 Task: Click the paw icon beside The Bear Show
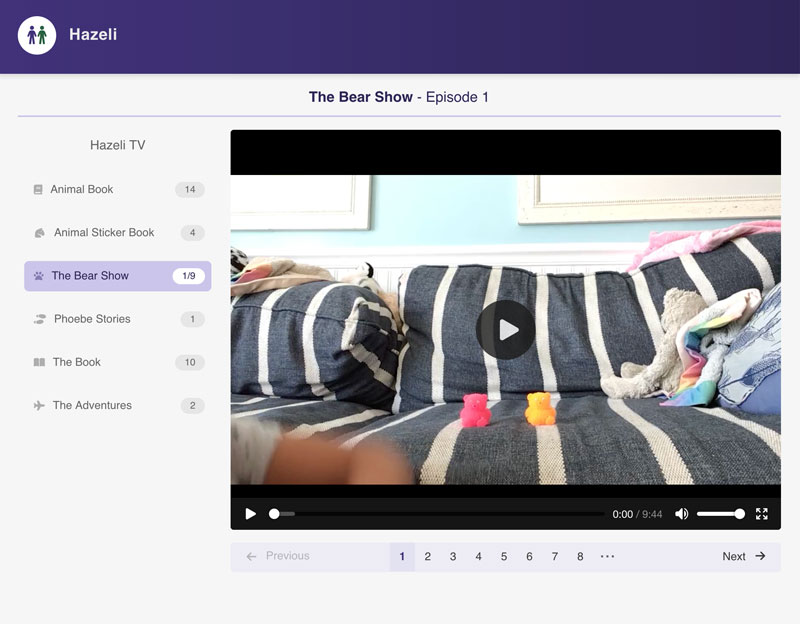38,276
